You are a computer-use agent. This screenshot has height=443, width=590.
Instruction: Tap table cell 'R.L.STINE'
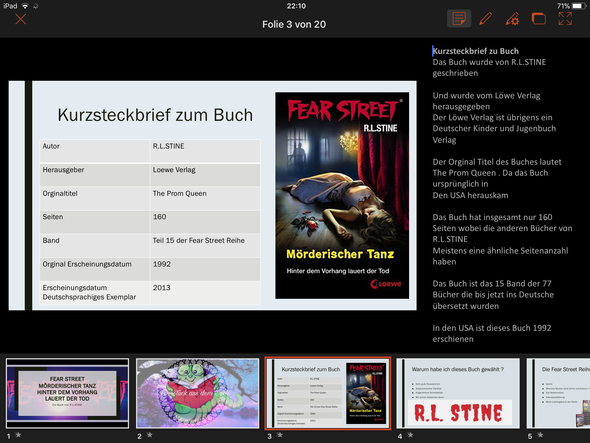[x=205, y=151]
